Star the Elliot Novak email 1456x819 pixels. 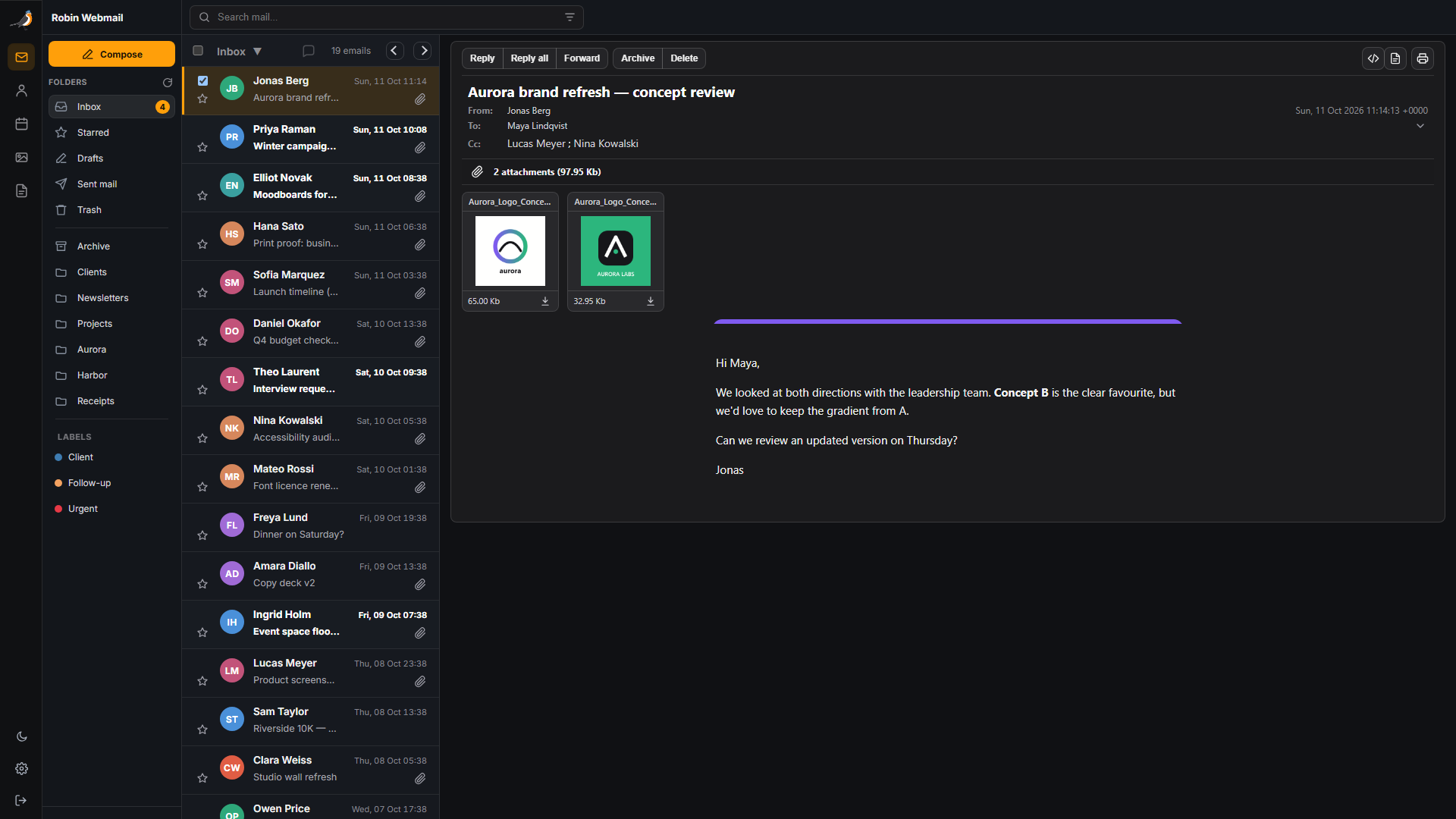coord(202,196)
